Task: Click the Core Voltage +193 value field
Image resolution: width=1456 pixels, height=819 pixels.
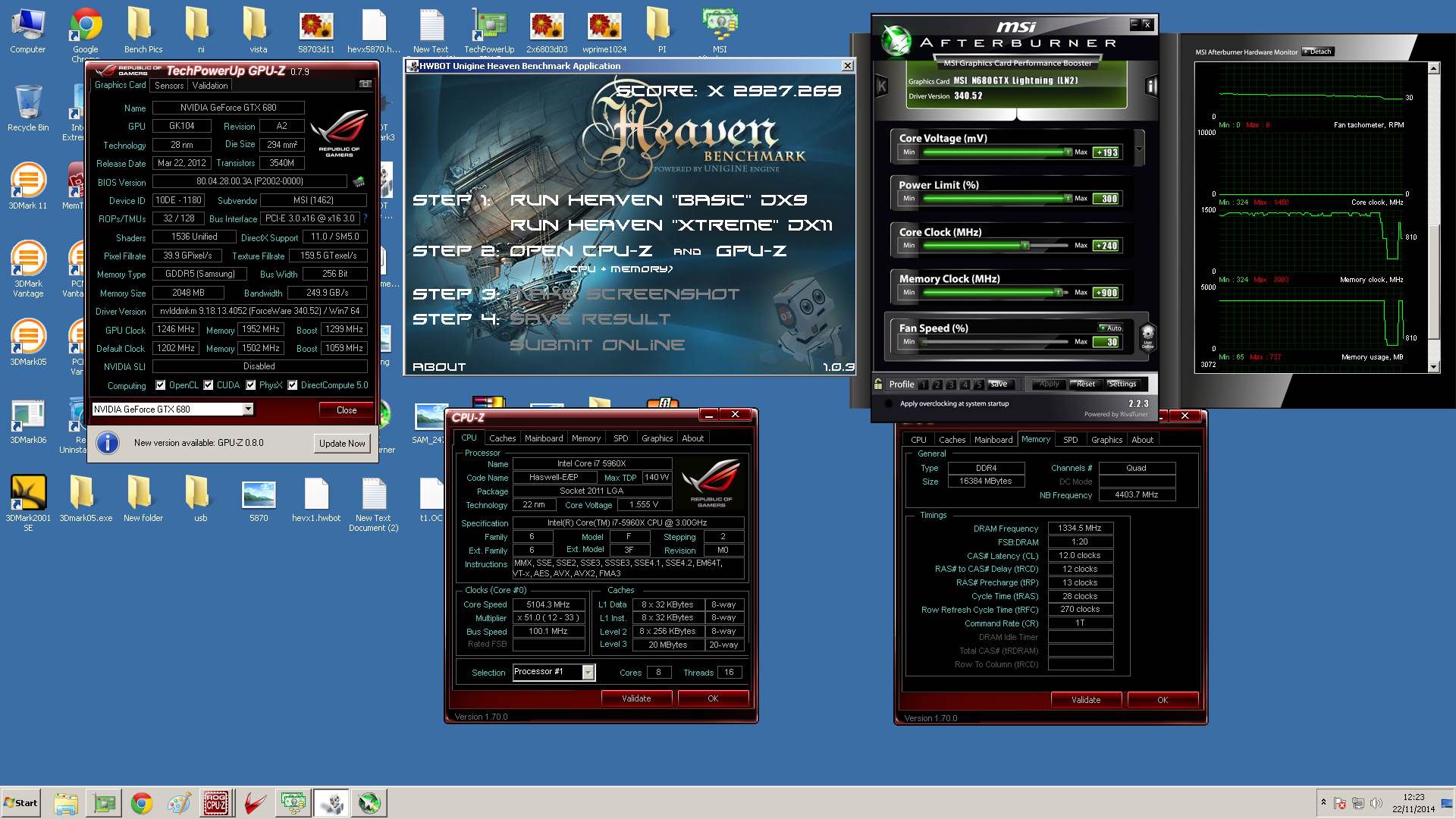Action: tap(1106, 152)
